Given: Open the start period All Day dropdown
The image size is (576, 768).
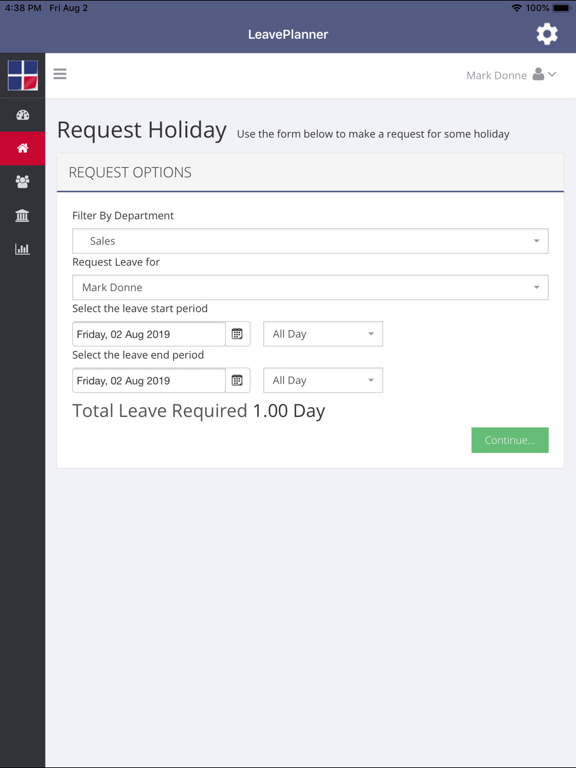Looking at the screenshot, I should 323,334.
